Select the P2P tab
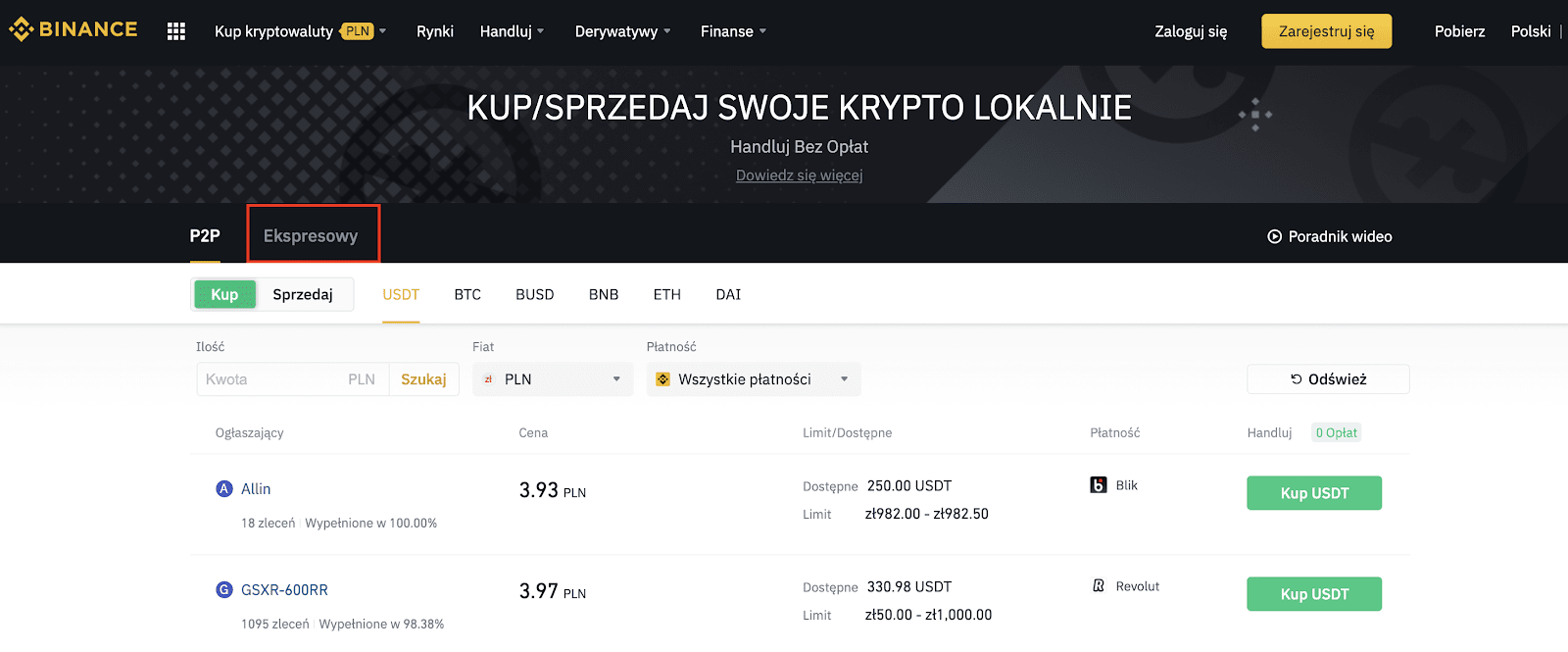This screenshot has width=1568, height=652. pyautogui.click(x=205, y=235)
